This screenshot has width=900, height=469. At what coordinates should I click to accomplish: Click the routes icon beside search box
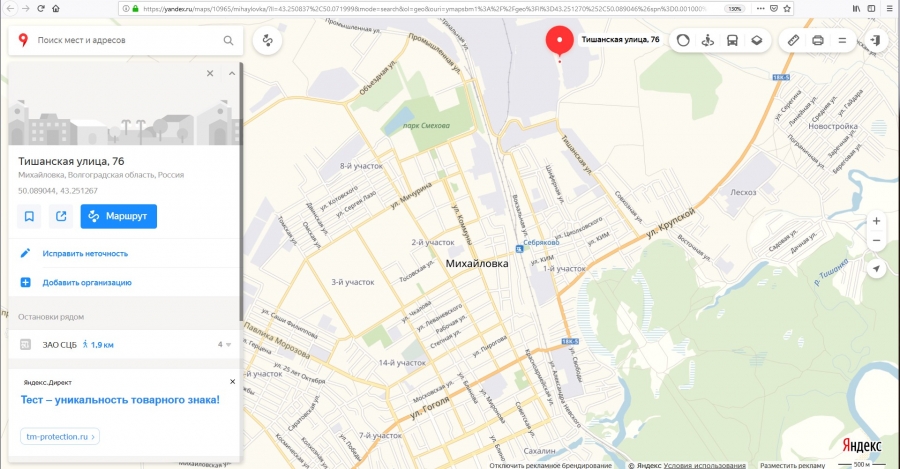[267, 40]
